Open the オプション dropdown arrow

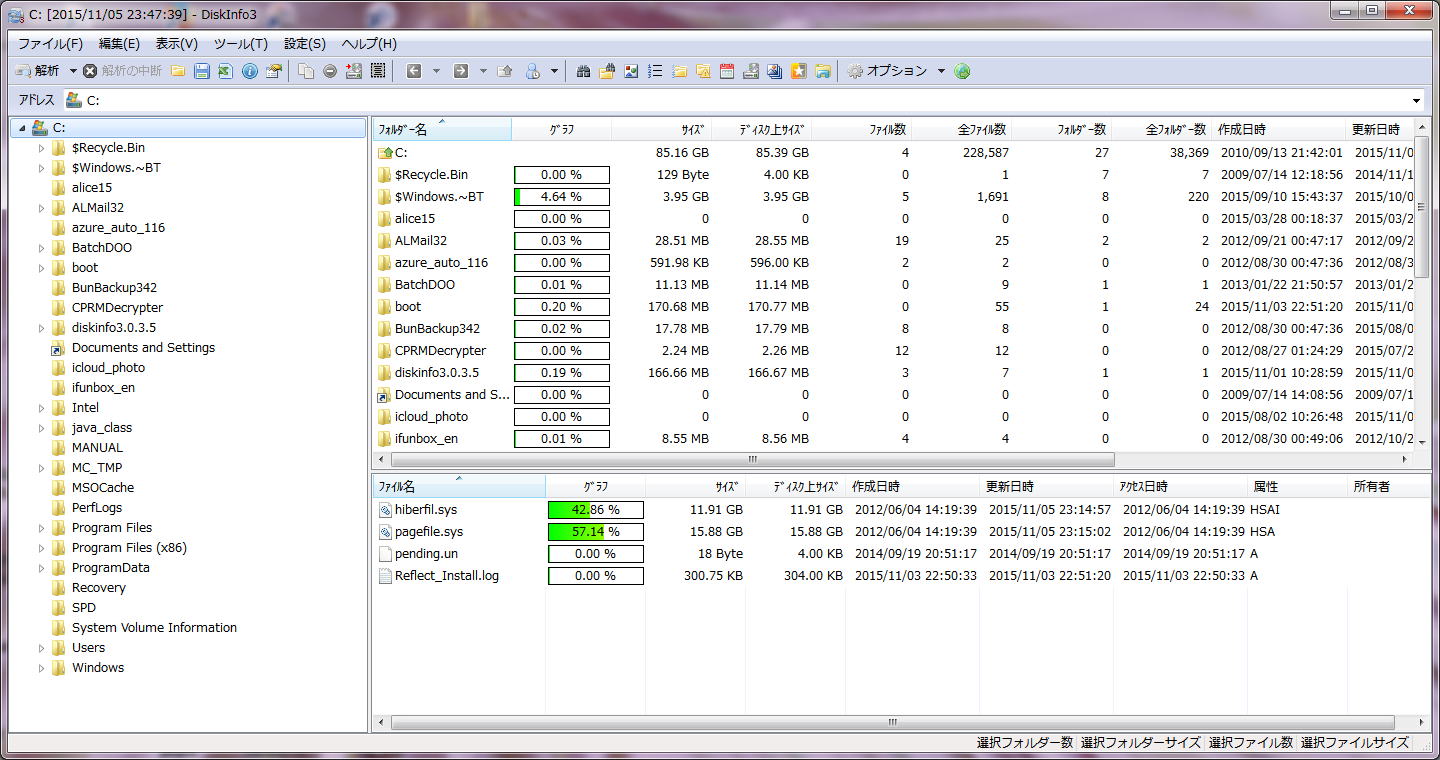(x=941, y=71)
